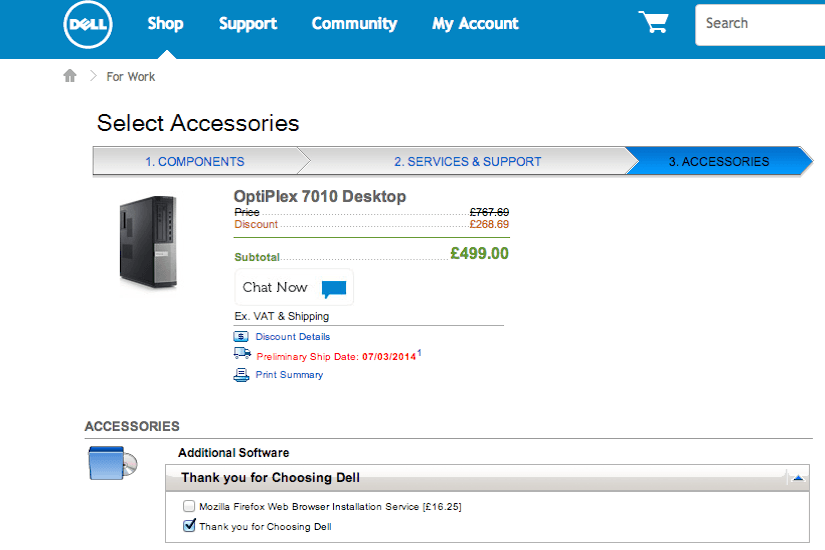Click the chat bubble icon
This screenshot has height=550, width=825.
[x=334, y=288]
